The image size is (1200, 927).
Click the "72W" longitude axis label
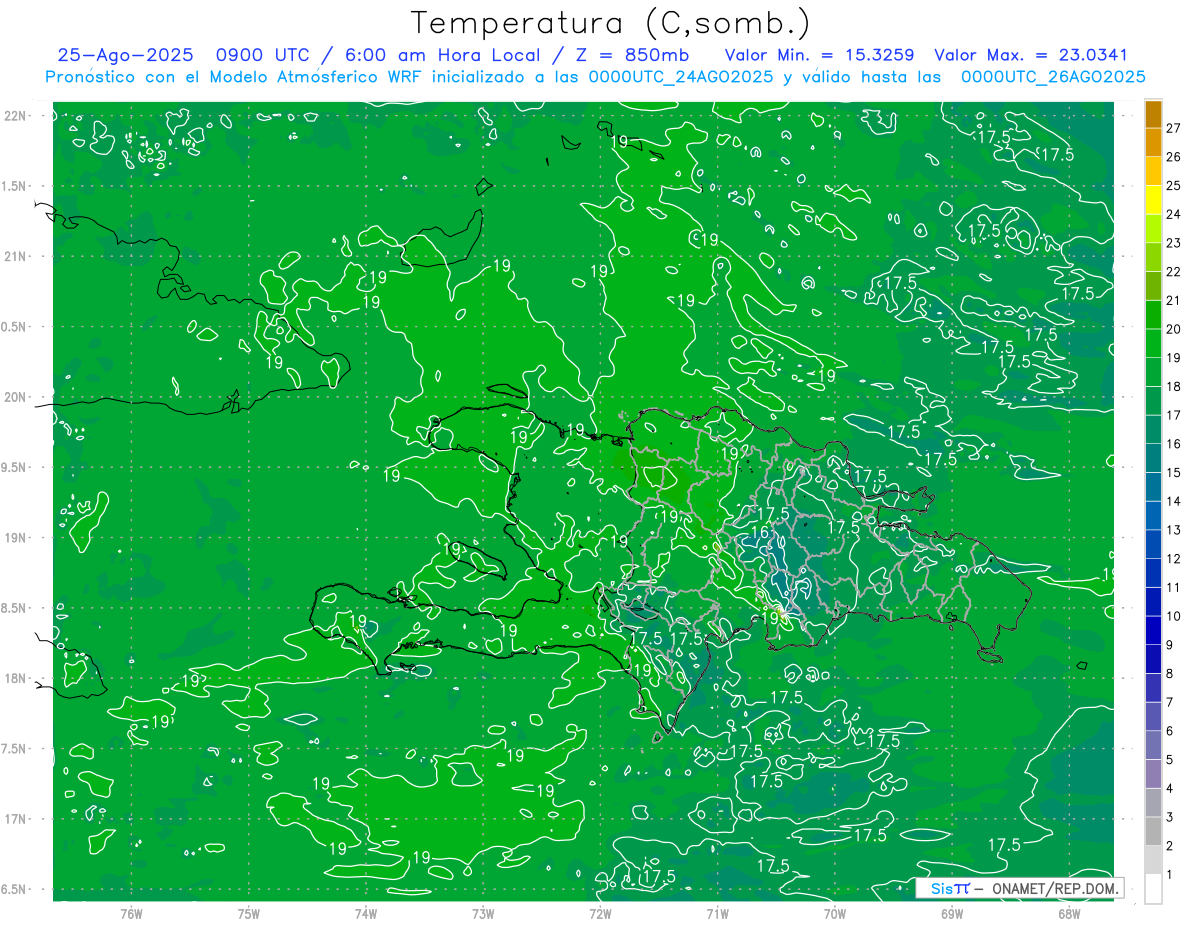point(600,913)
